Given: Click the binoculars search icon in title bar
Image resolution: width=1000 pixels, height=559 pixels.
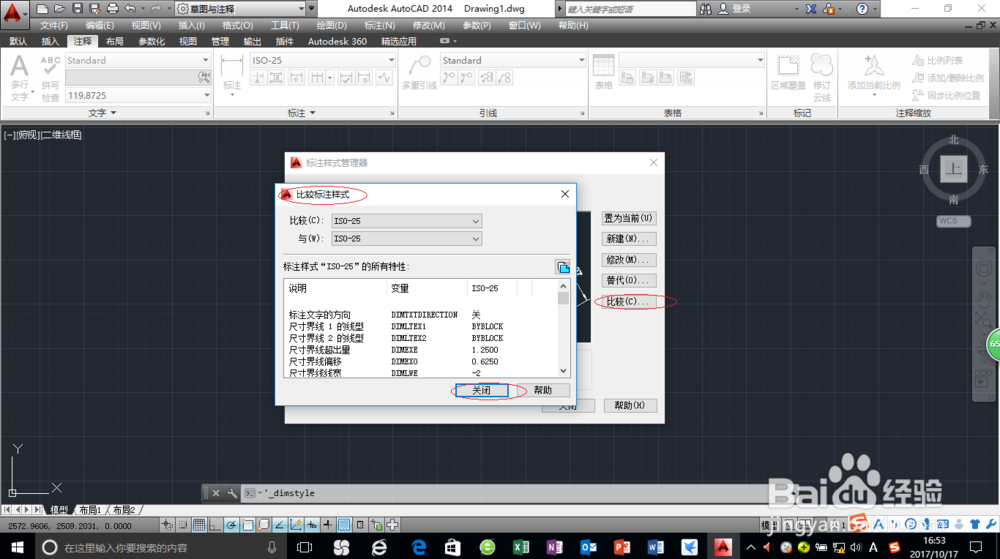Looking at the screenshot, I should (705, 9).
